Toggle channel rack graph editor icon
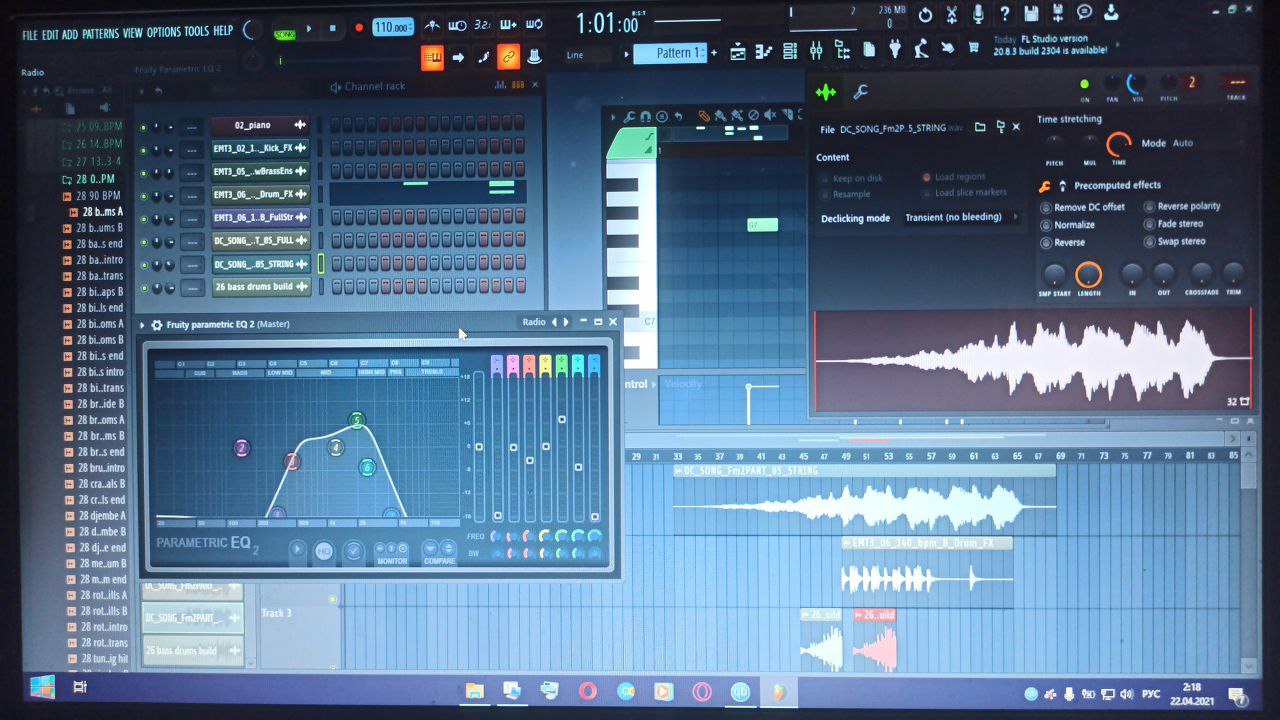The image size is (1280, 720). (x=499, y=85)
